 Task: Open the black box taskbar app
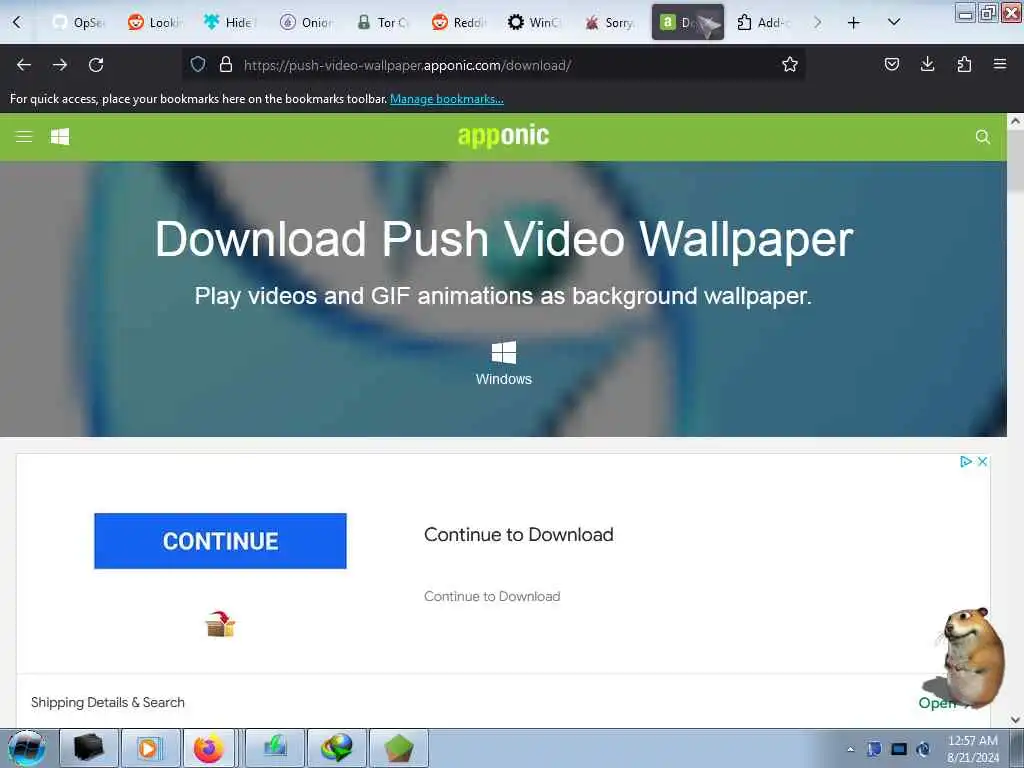(89, 748)
